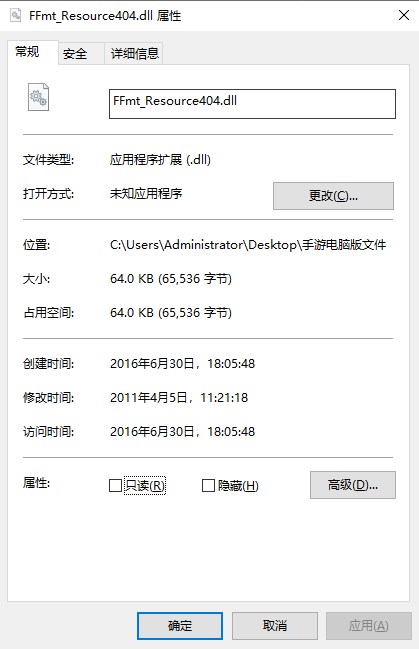The image size is (419, 649).
Task: Open the 详细信息 tab
Action: (x=135, y=53)
